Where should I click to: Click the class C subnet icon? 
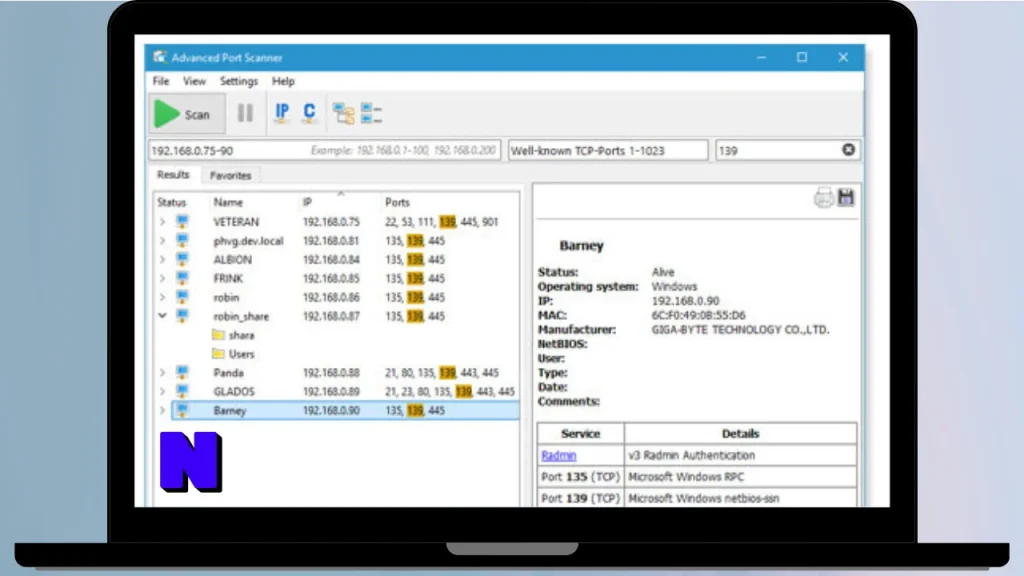tap(309, 114)
